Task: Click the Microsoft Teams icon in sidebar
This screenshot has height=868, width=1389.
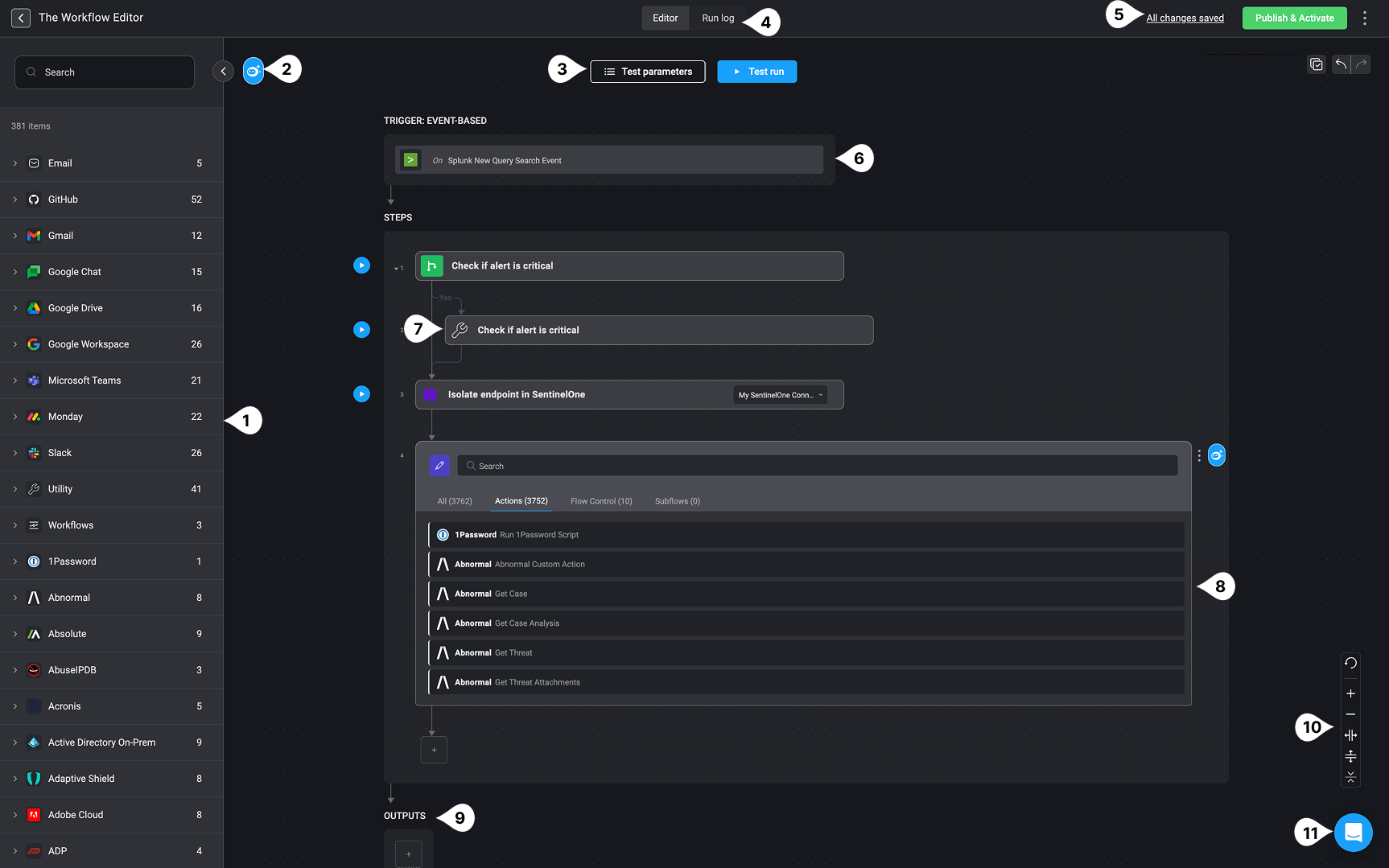Action: 34,381
